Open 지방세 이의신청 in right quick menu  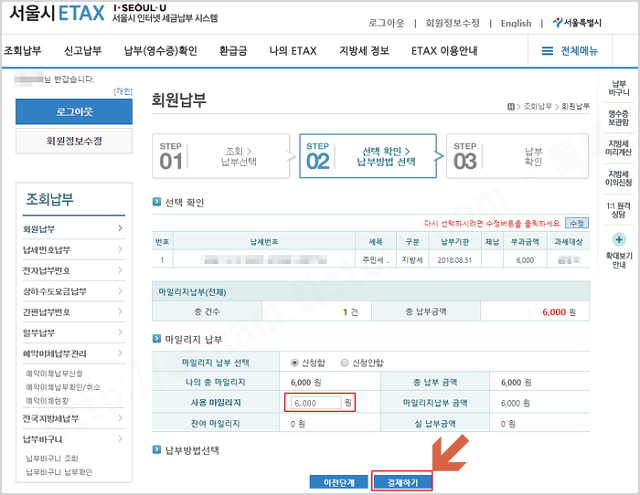tap(619, 178)
